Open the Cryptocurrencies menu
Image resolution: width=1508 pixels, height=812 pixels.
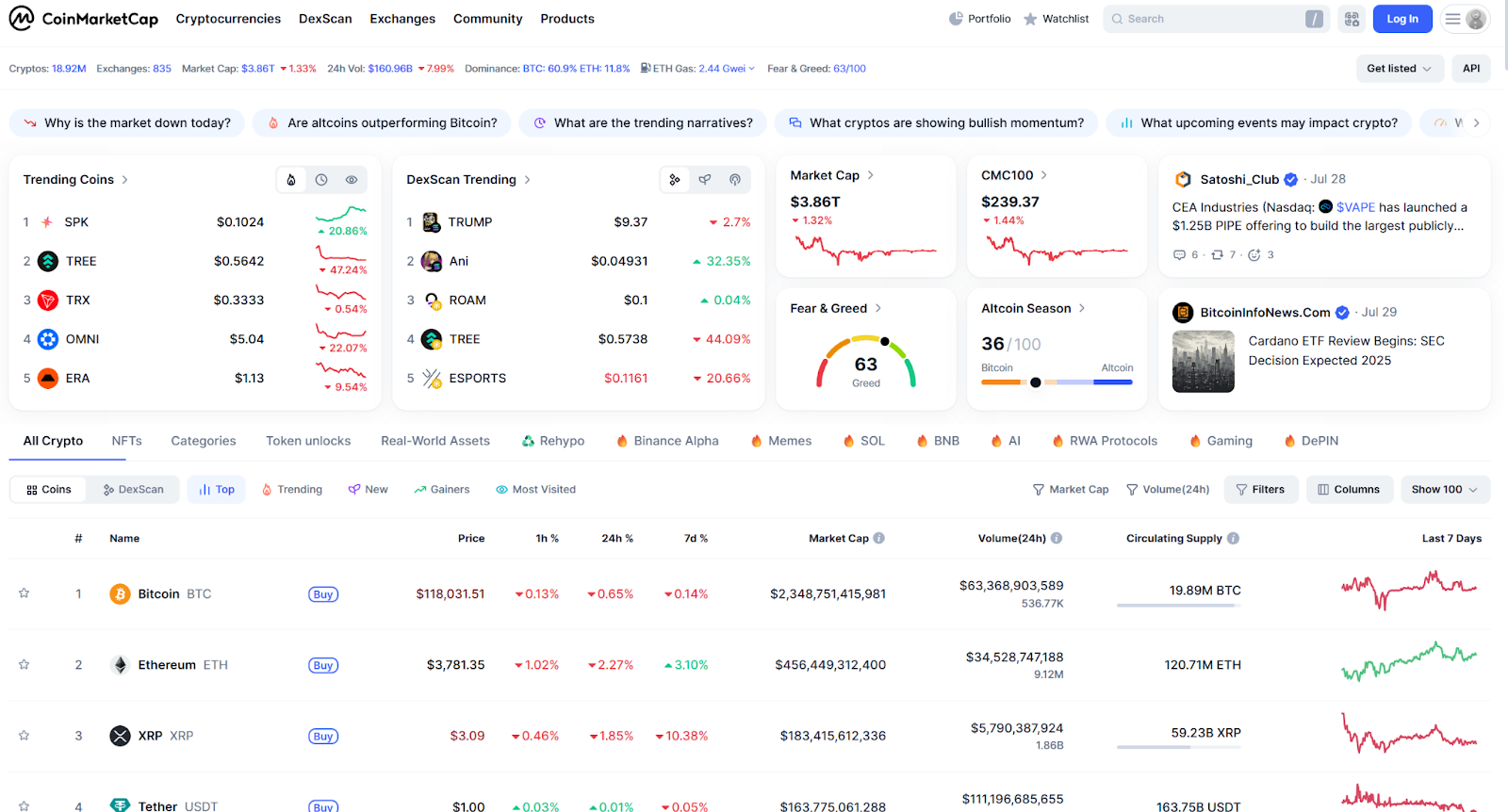(x=228, y=19)
